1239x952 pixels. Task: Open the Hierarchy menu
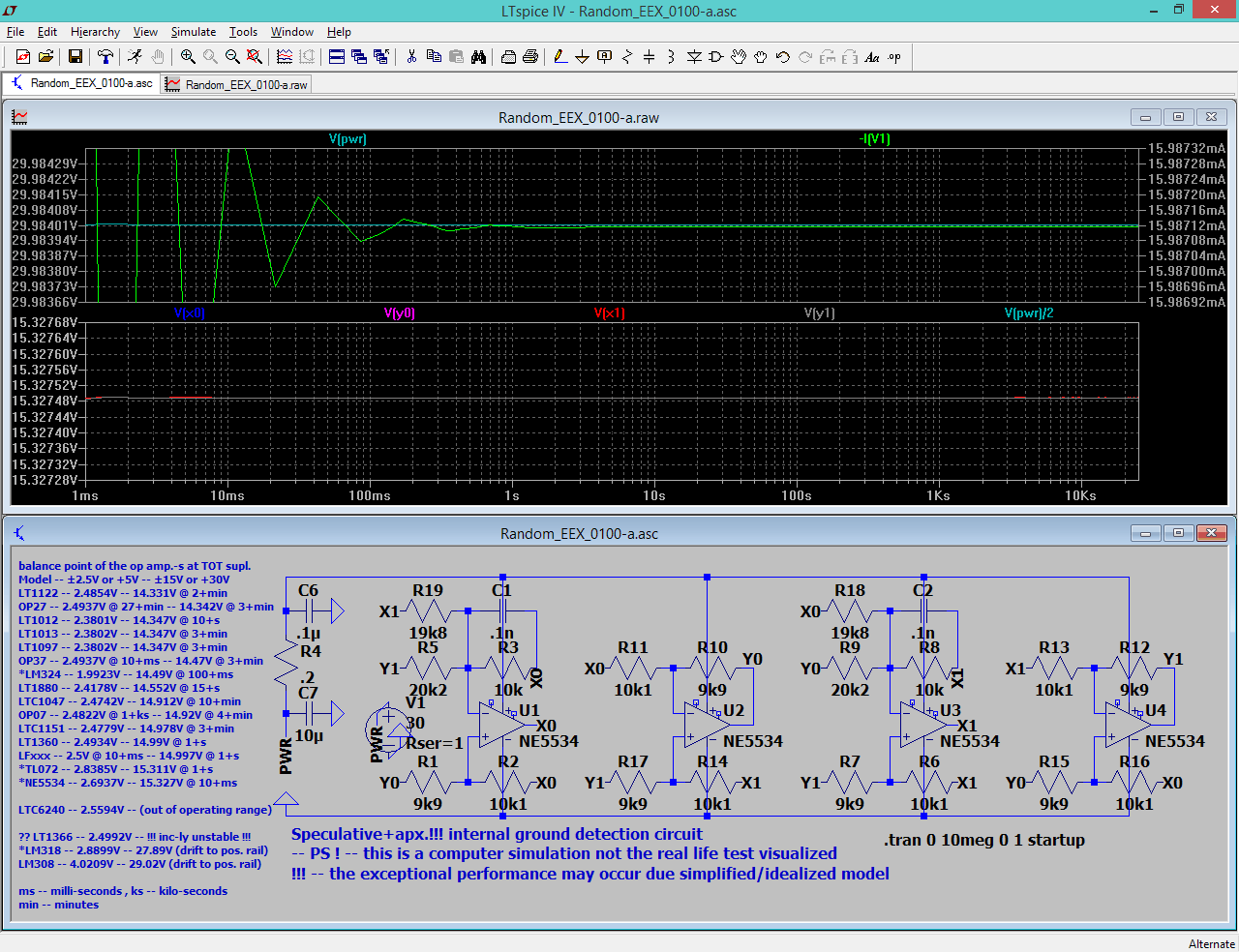click(95, 32)
